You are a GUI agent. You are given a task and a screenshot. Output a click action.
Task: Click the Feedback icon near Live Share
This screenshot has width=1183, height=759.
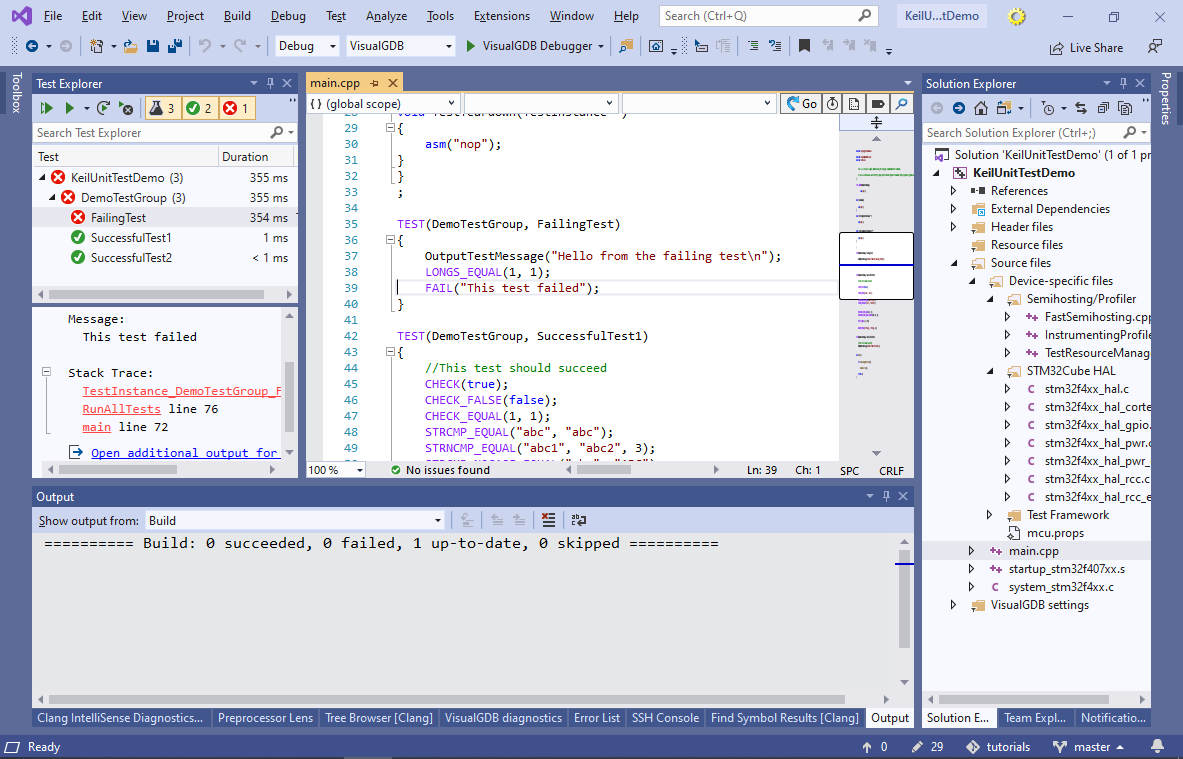[x=1154, y=47]
